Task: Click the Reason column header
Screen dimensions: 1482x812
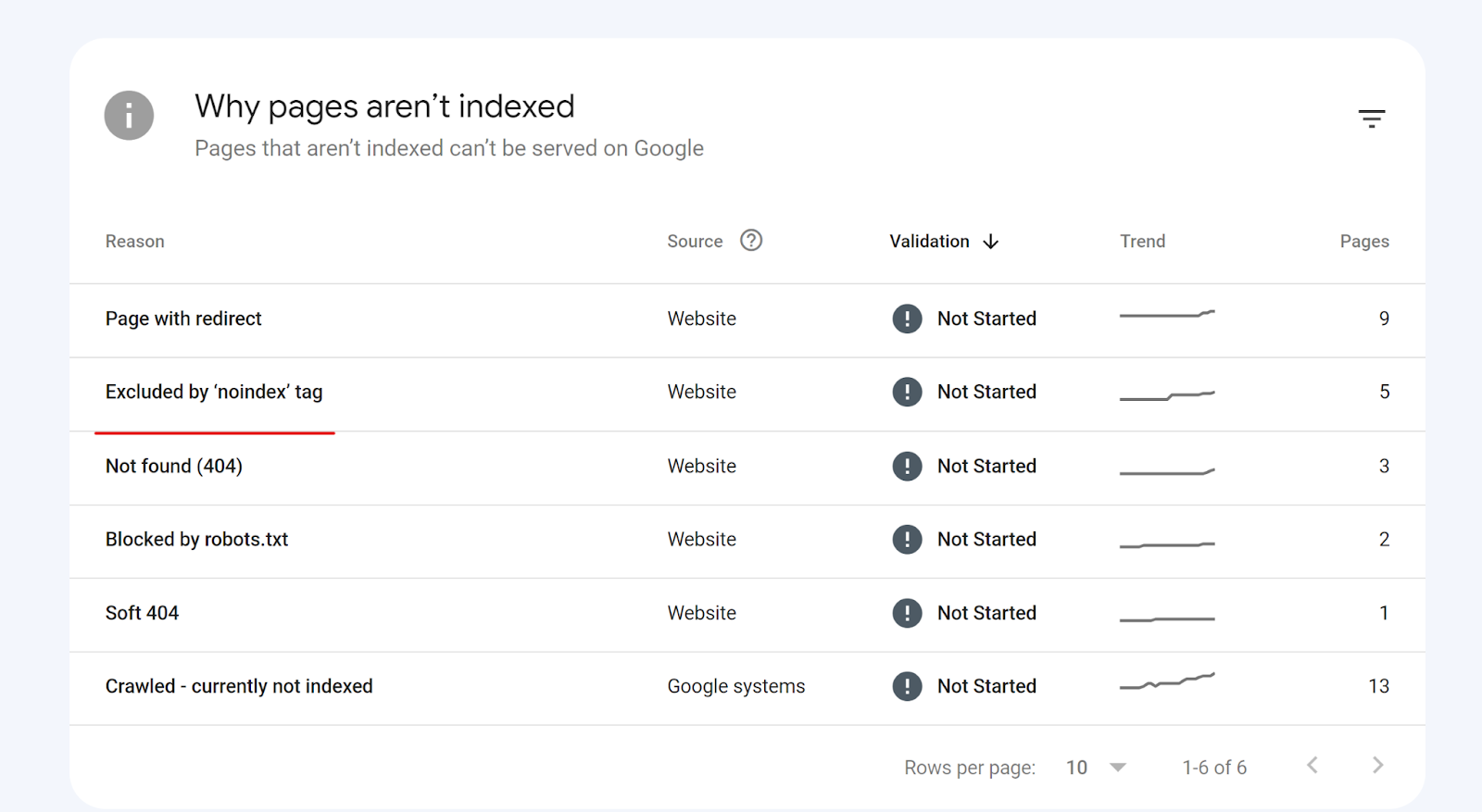Action: (135, 242)
